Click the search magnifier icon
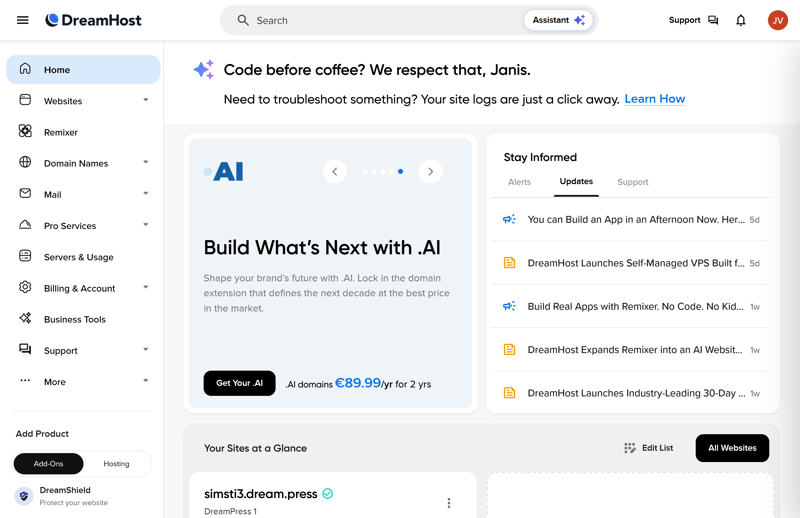800x518 pixels. click(243, 20)
